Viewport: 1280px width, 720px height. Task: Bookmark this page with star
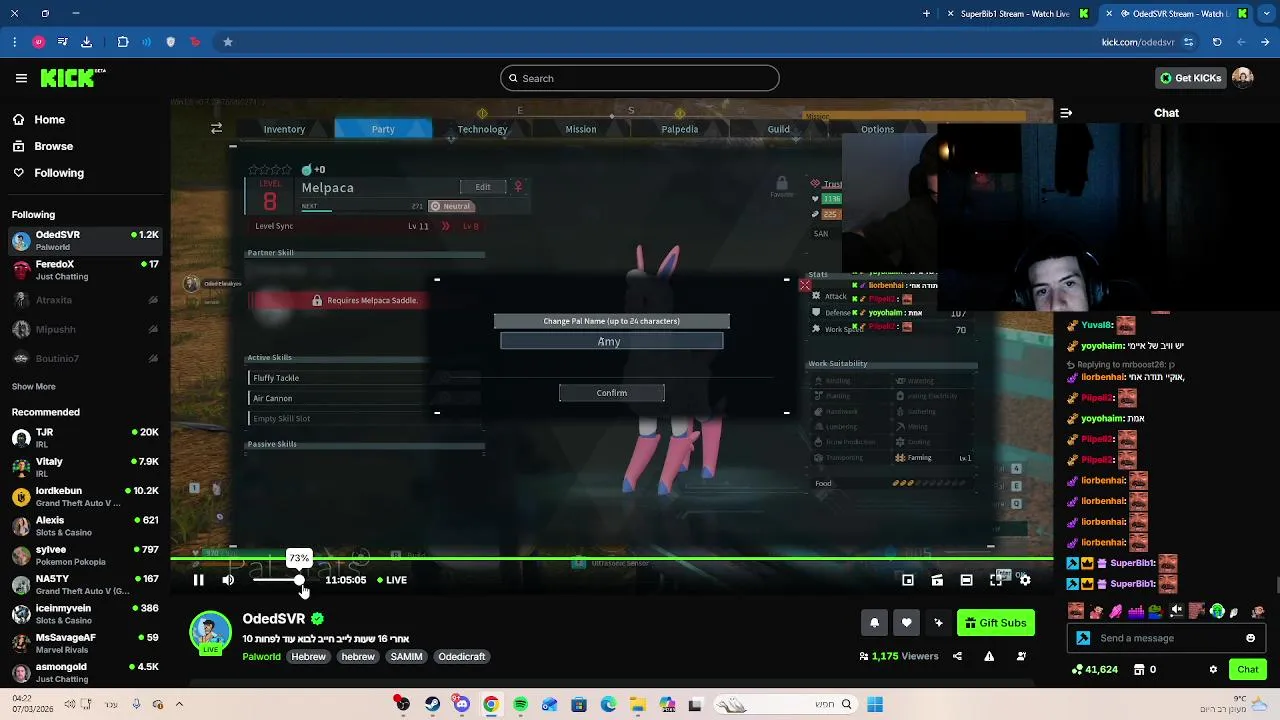point(228,42)
